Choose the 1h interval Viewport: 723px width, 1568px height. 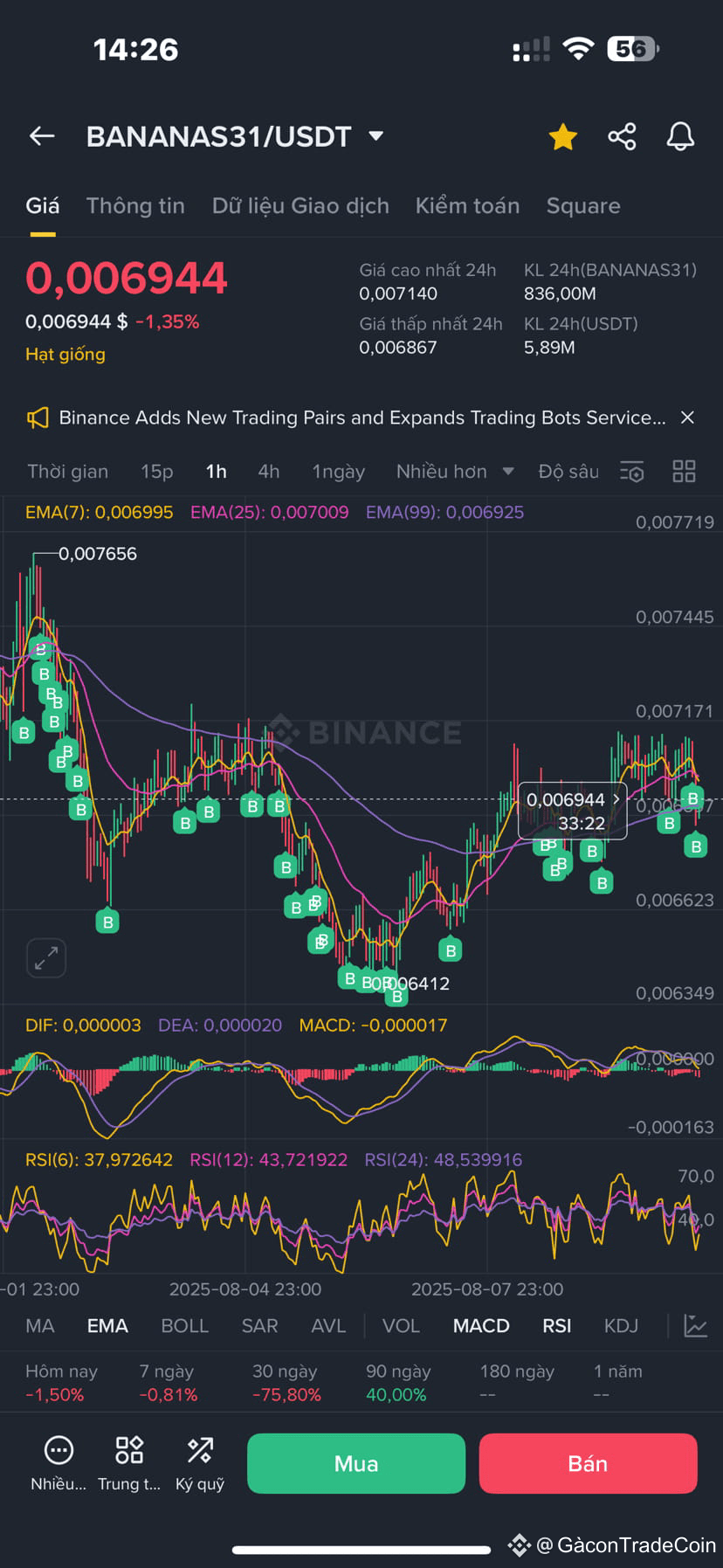[216, 472]
